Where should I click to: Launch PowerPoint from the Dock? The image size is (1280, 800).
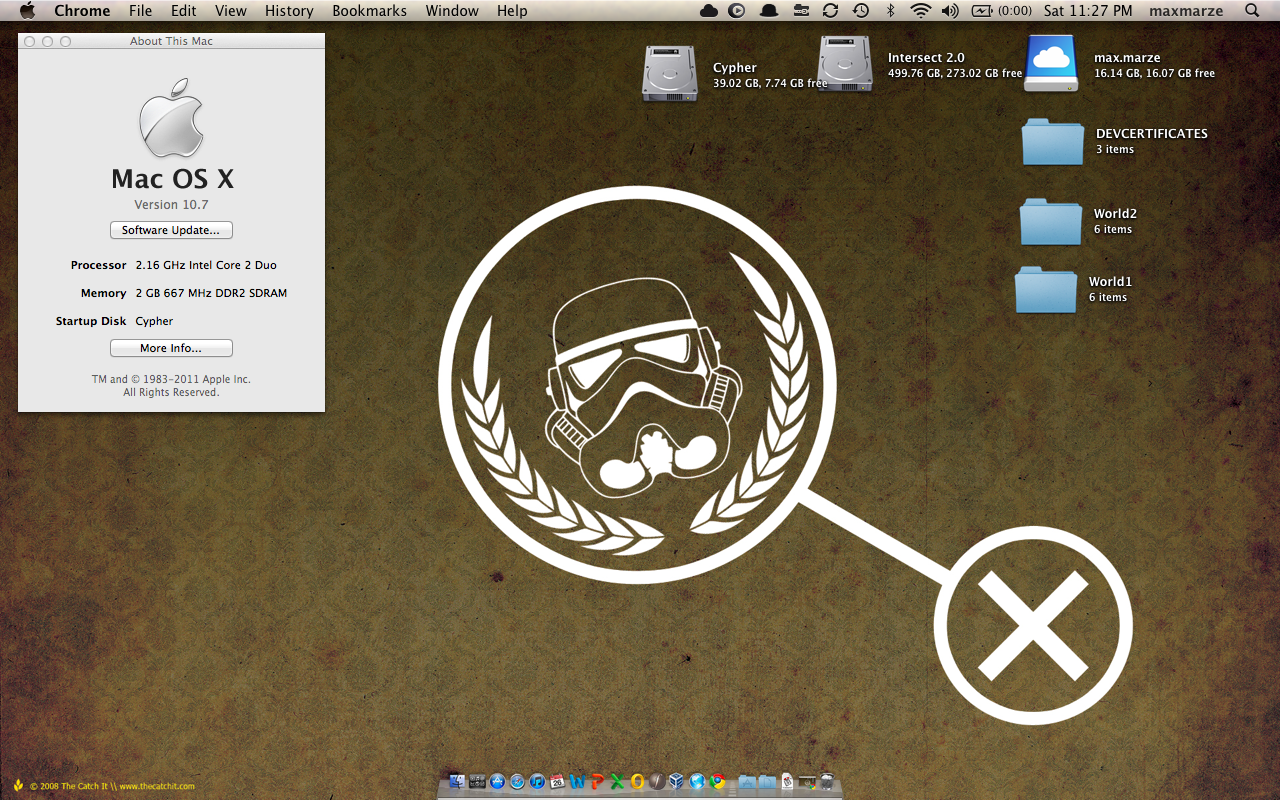[597, 781]
